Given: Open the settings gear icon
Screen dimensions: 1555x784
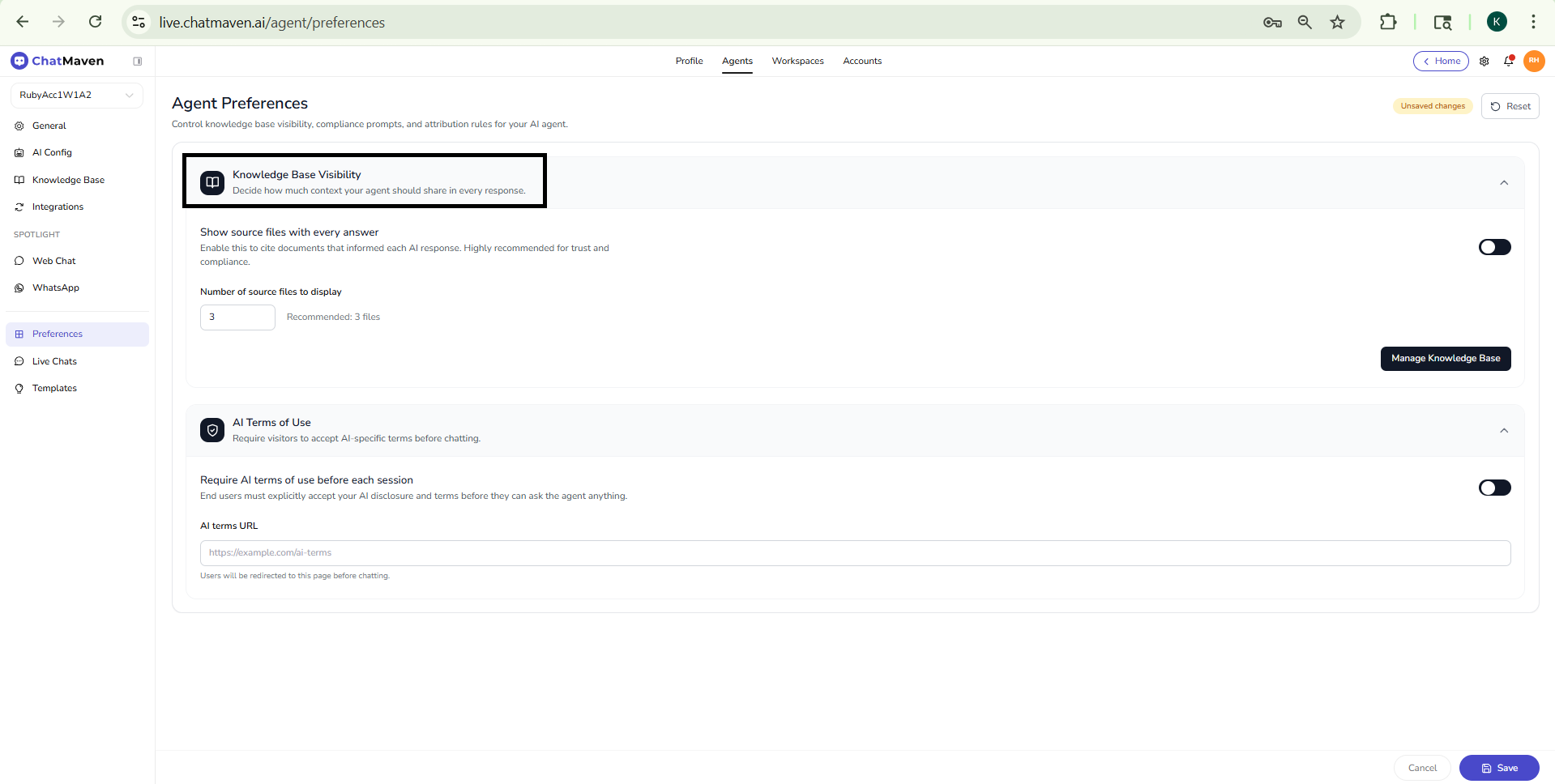Looking at the screenshot, I should click(1484, 62).
